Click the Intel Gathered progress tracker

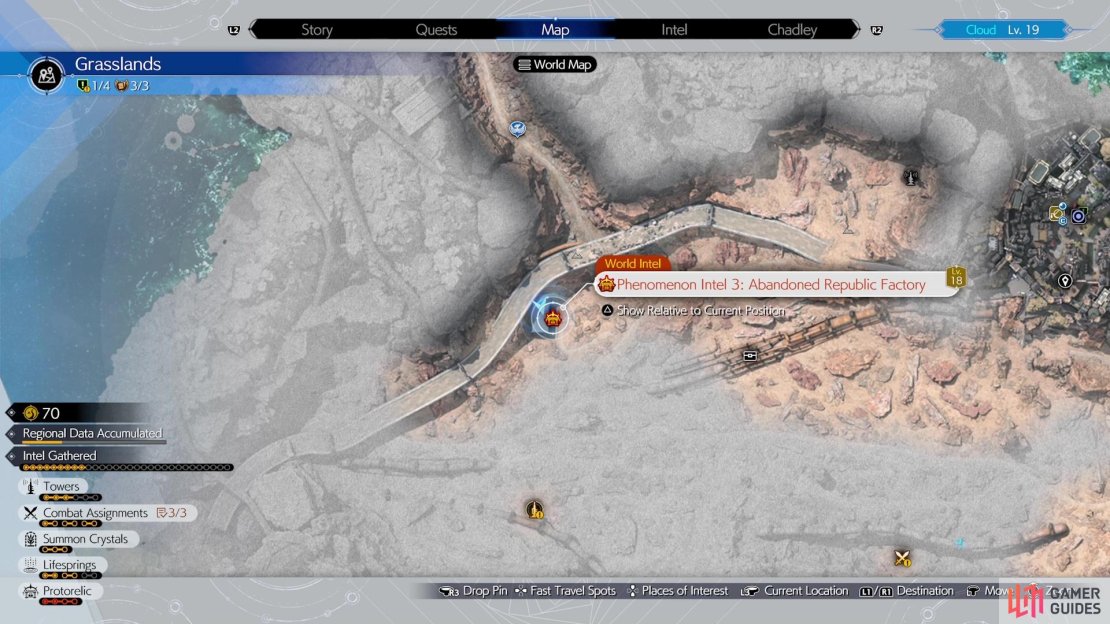tap(127, 467)
